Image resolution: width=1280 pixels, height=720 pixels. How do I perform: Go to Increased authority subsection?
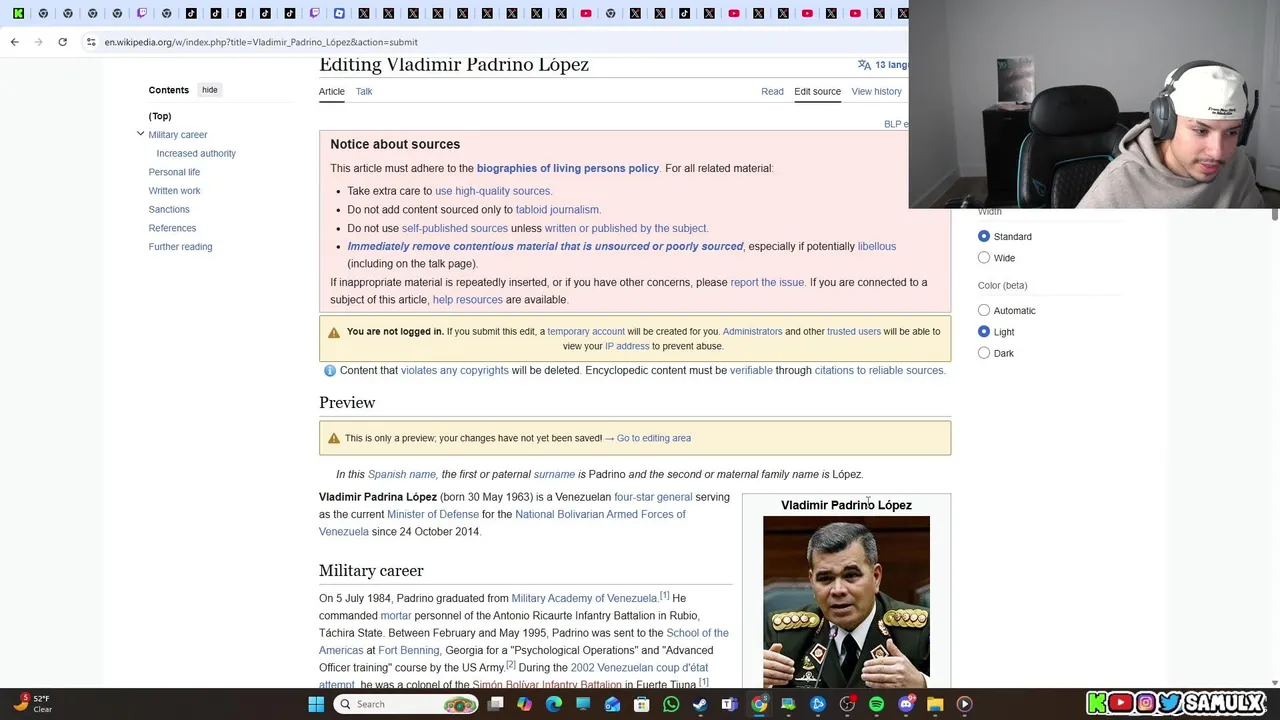(x=196, y=153)
